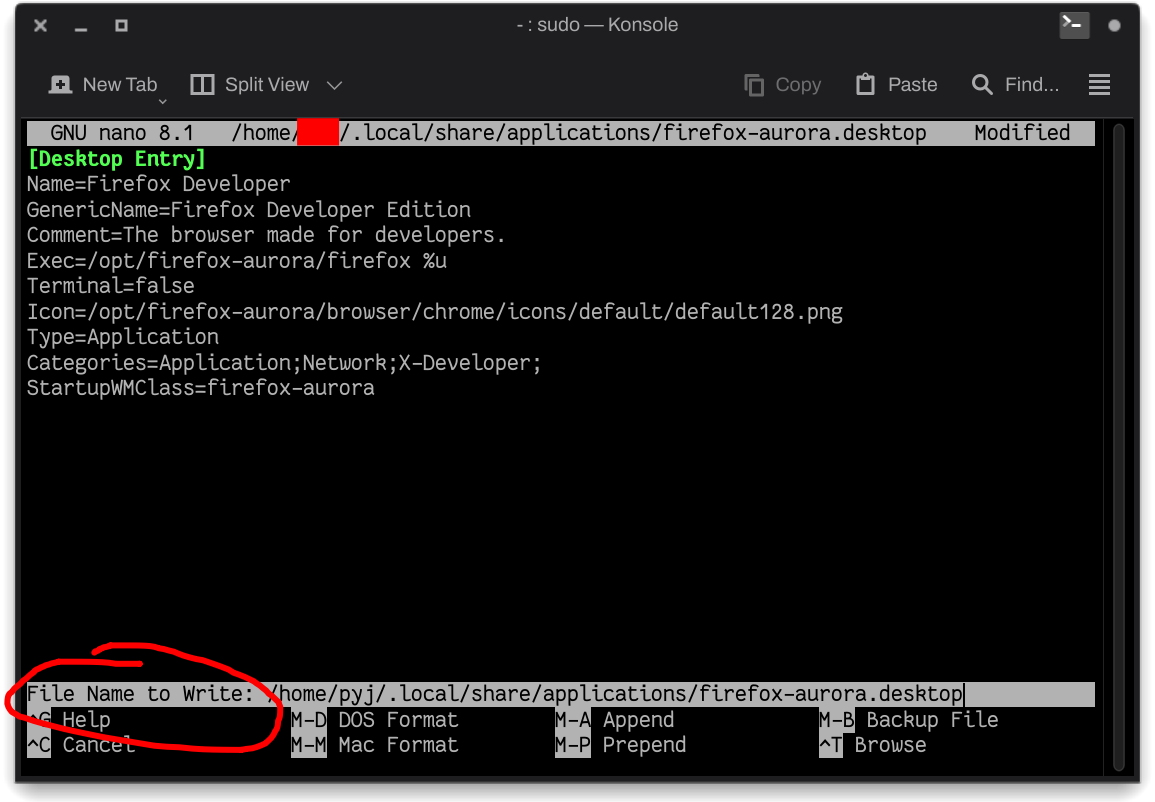Click the Paste clipboard button

pos(896,85)
